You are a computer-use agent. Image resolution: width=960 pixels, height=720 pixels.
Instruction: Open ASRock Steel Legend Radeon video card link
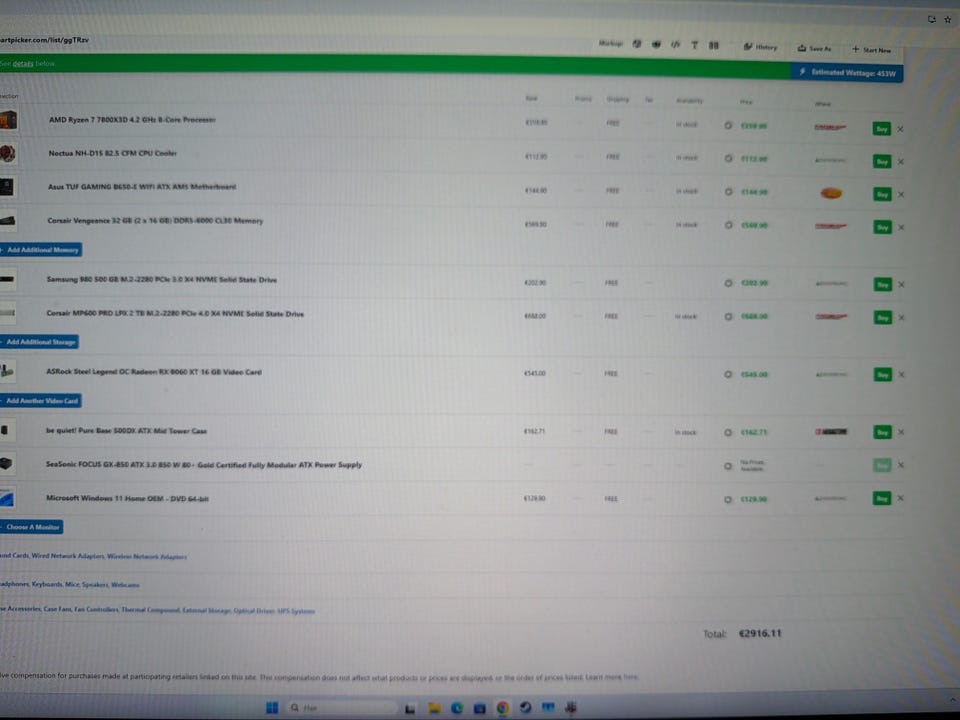tap(154, 372)
